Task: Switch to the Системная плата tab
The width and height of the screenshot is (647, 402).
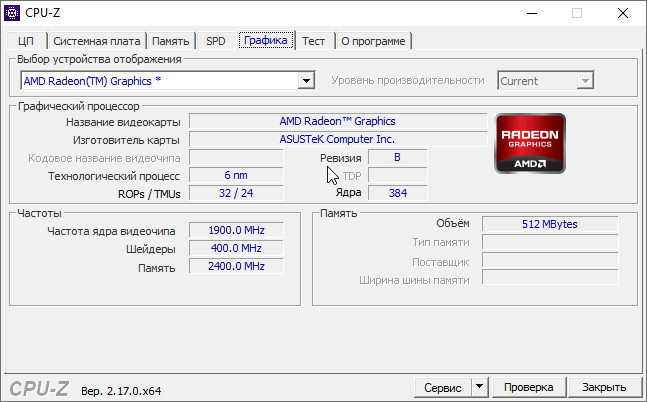Action: click(x=96, y=41)
